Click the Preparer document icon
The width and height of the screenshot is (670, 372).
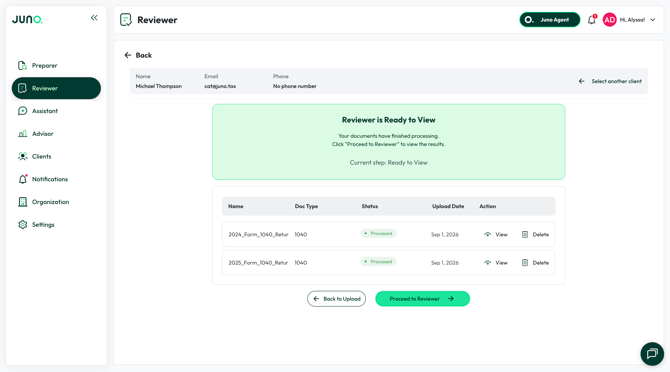22,65
